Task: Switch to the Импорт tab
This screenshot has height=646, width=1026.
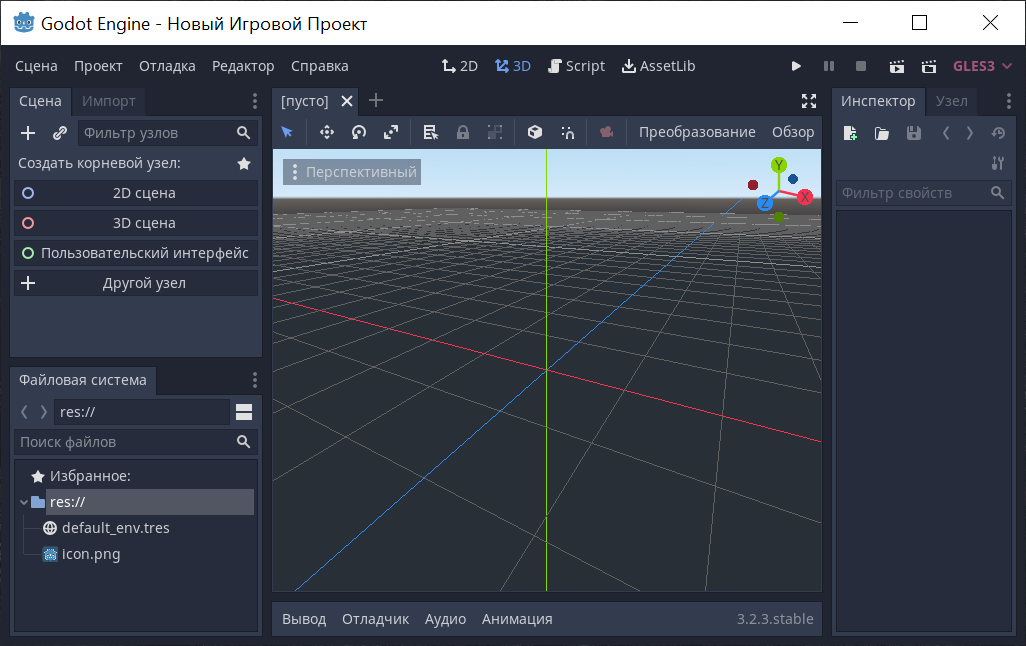Action: click(109, 101)
